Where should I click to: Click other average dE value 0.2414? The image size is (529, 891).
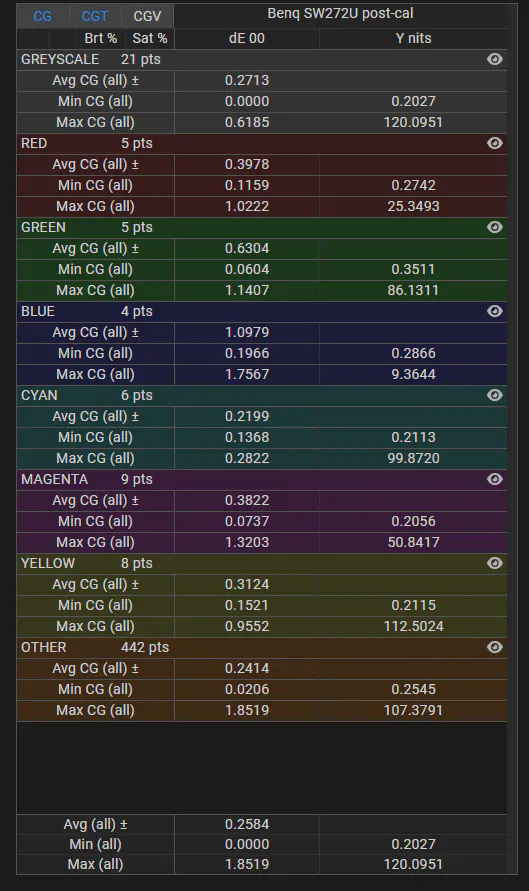tap(247, 668)
